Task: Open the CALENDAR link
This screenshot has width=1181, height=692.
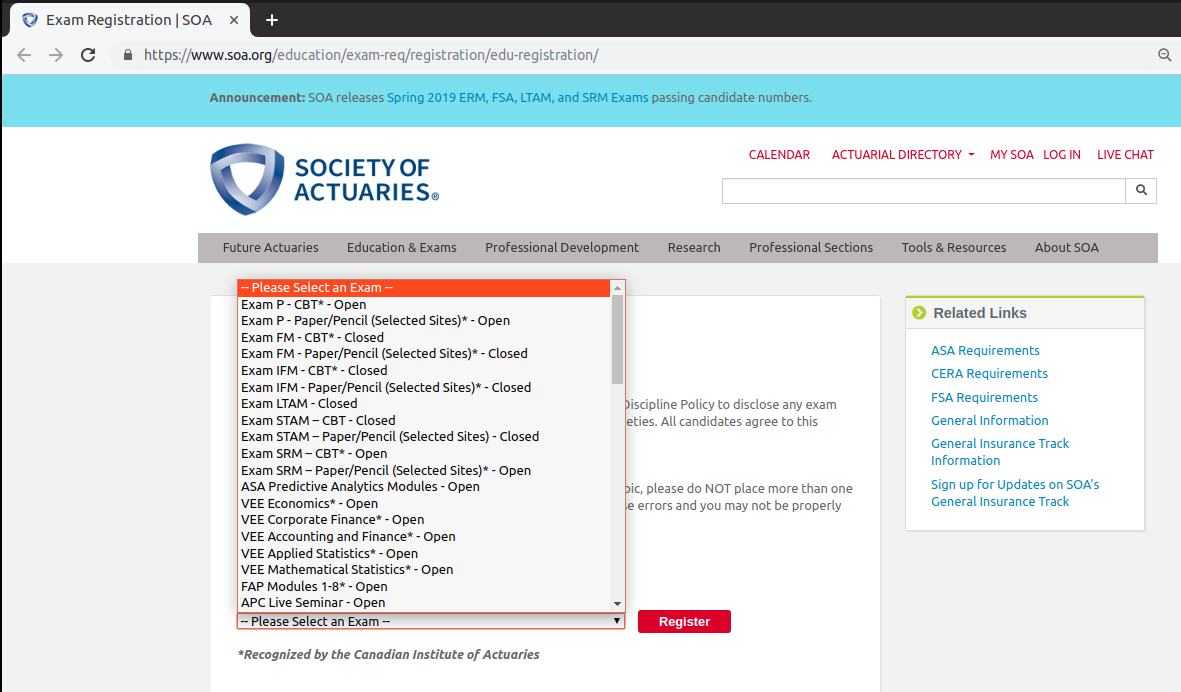Action: 779,154
